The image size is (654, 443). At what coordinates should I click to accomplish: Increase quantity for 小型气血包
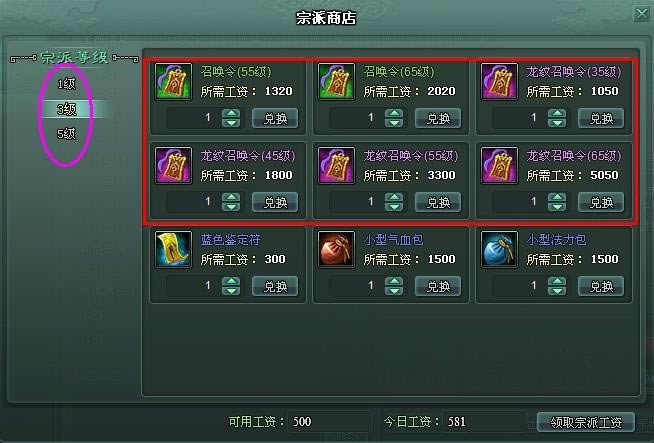(394, 281)
